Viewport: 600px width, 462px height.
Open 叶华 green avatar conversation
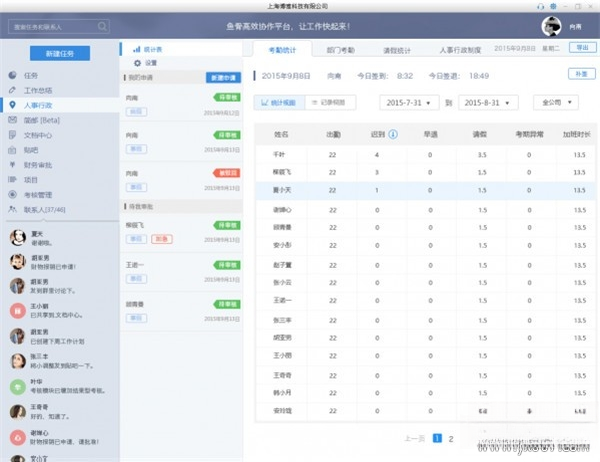[18, 387]
